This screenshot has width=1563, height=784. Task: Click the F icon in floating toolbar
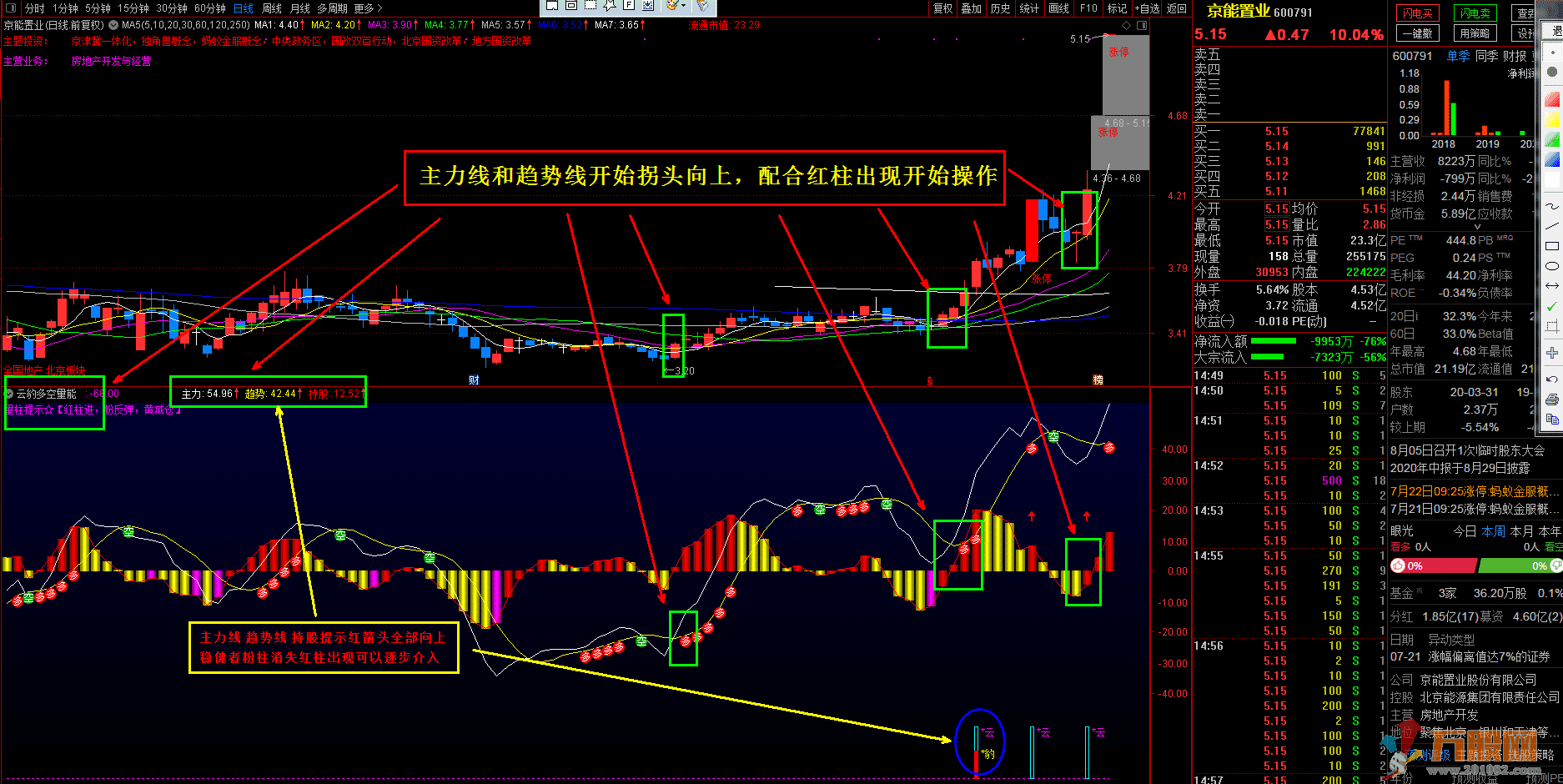click(628, 5)
